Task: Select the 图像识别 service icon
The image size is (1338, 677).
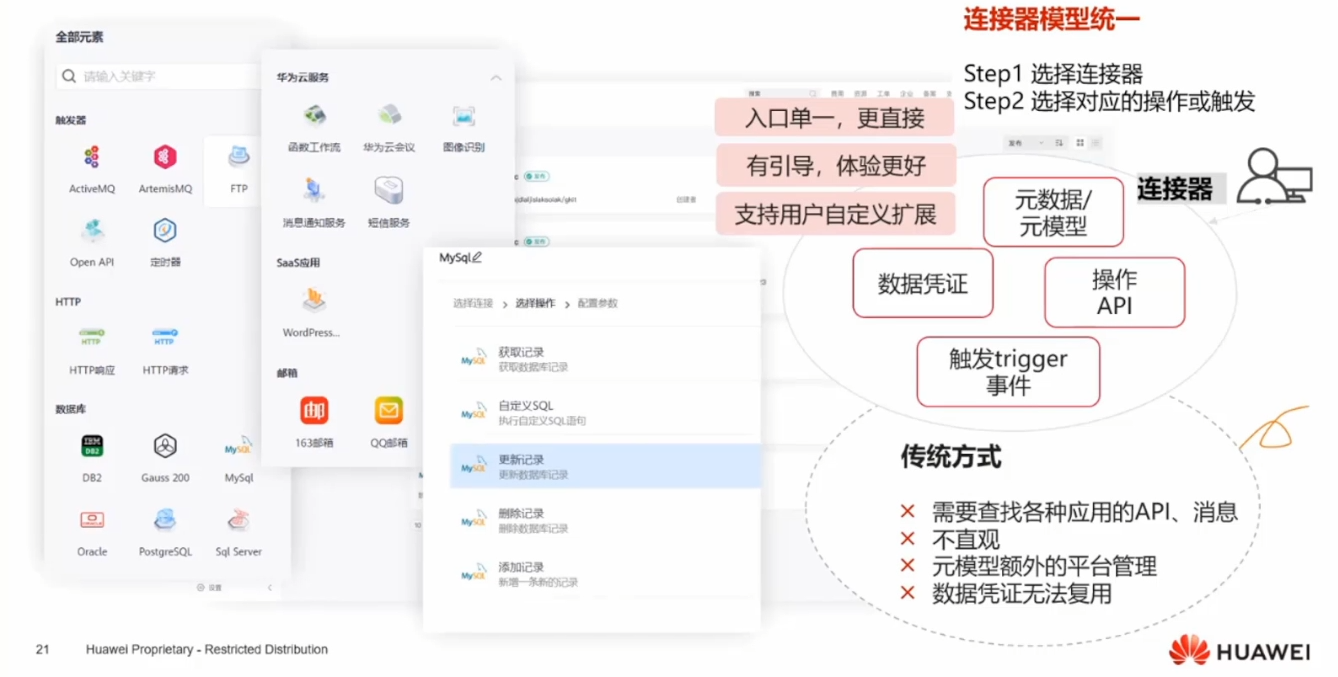Action: pyautogui.click(x=463, y=115)
